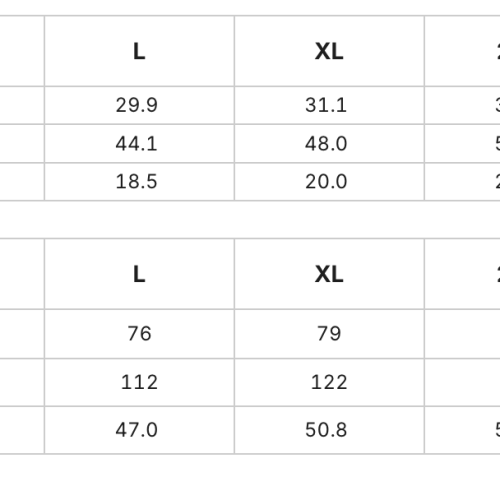Click the XL header in top table
This screenshot has width=500, height=500.
pos(329,51)
